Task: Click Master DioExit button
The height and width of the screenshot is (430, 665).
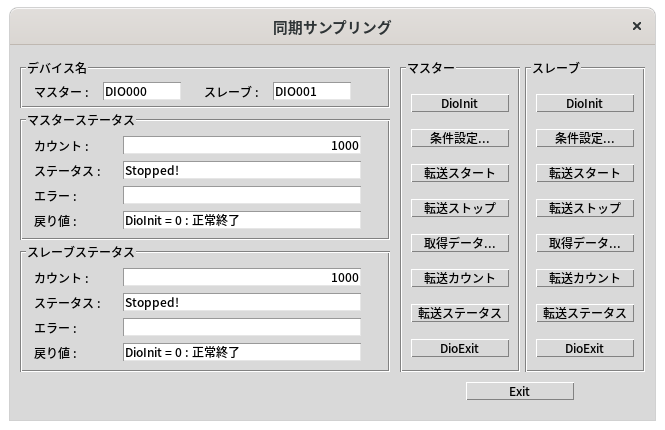Action: click(x=459, y=348)
